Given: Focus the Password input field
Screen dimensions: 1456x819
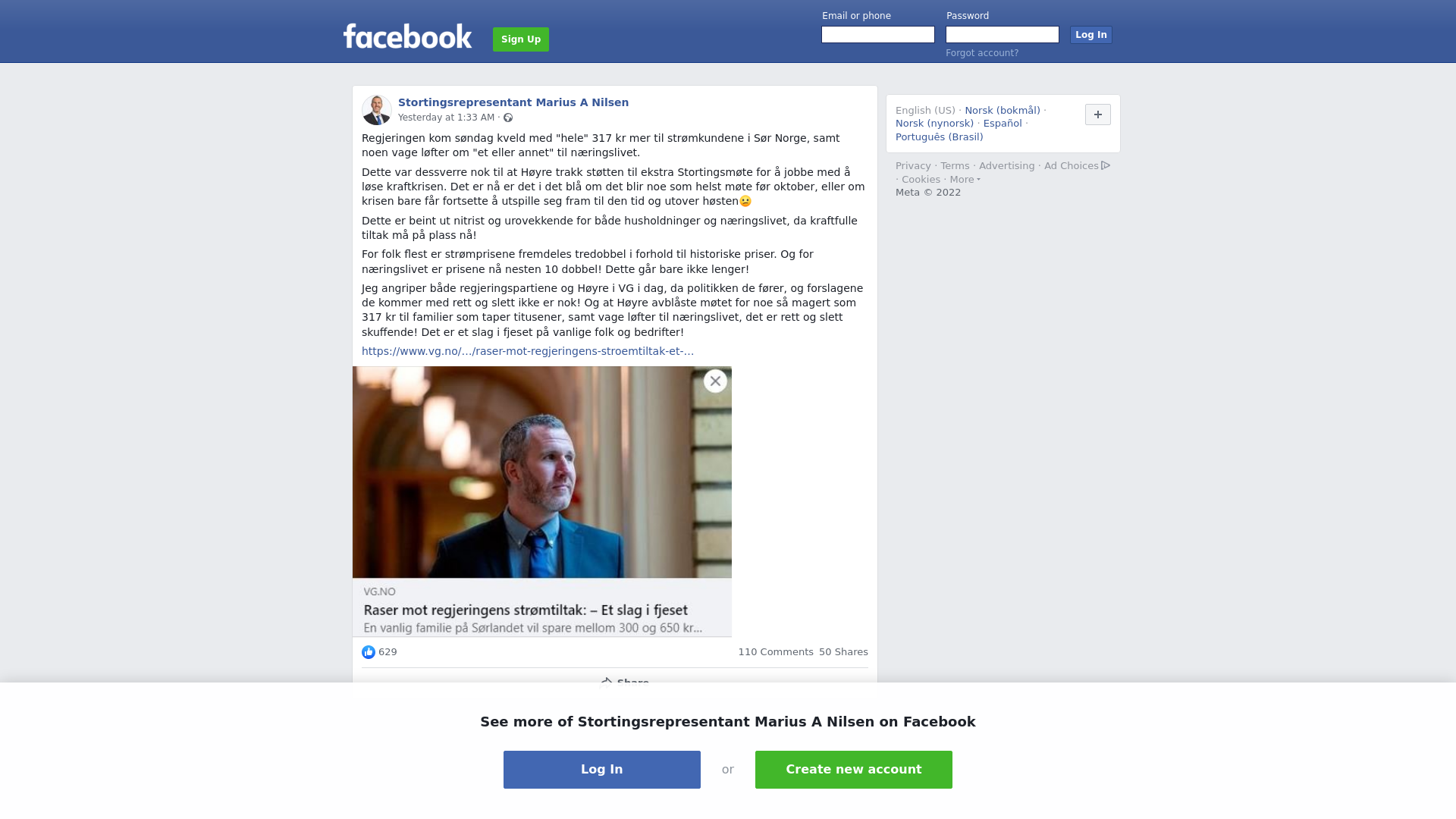Looking at the screenshot, I should click(1003, 35).
